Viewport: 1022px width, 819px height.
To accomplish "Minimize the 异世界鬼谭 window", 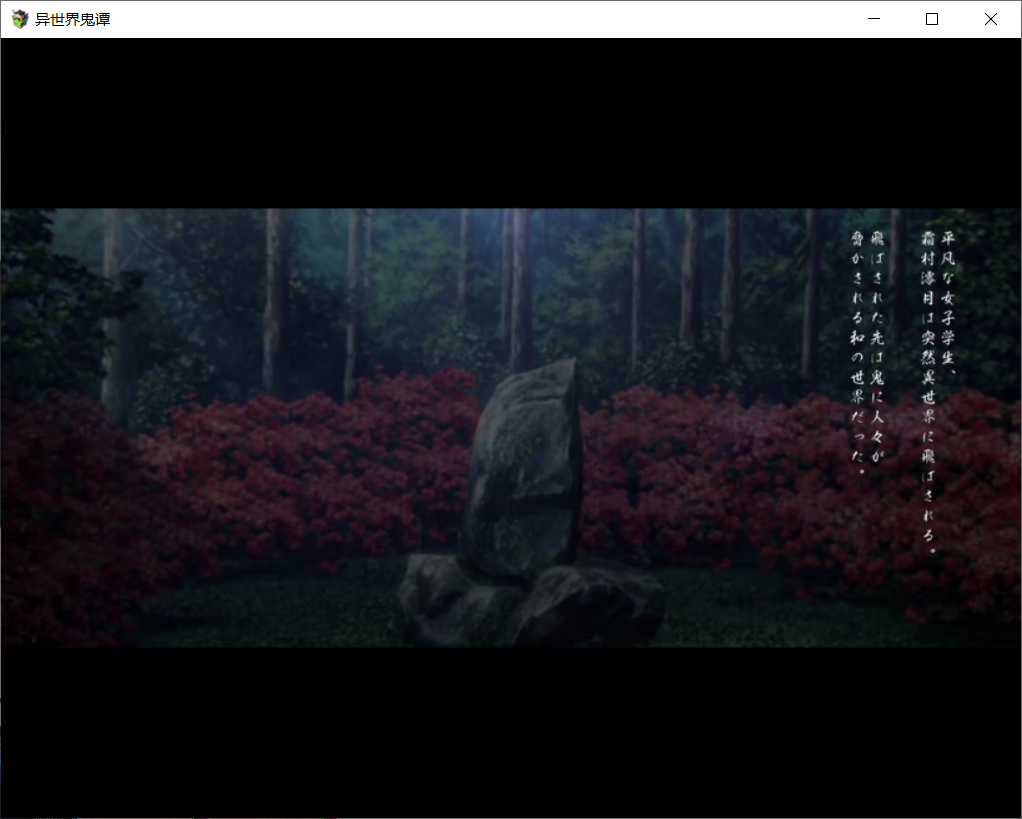I will click(874, 19).
